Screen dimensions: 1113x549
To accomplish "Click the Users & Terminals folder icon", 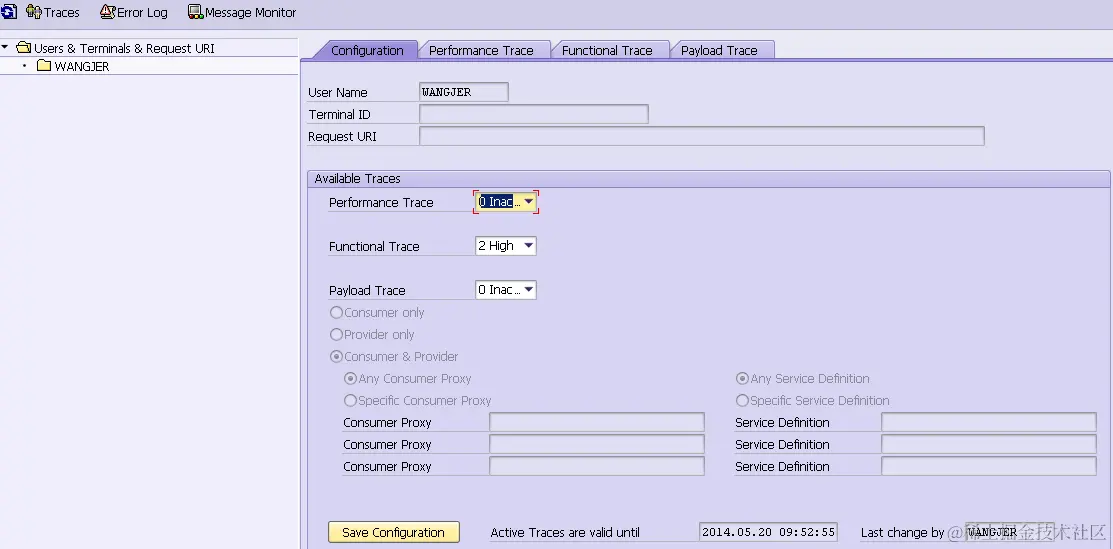I will [x=23, y=48].
